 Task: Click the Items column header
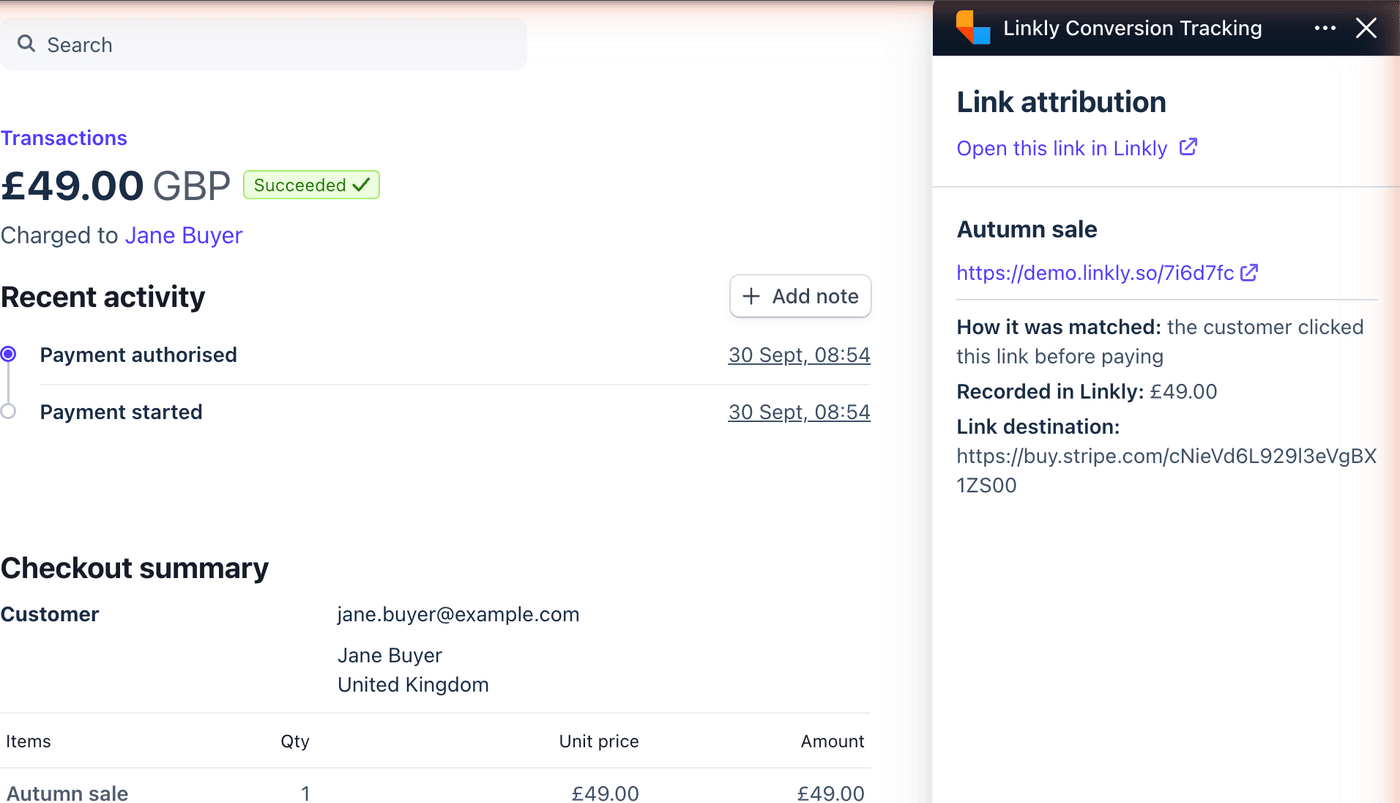click(28, 741)
